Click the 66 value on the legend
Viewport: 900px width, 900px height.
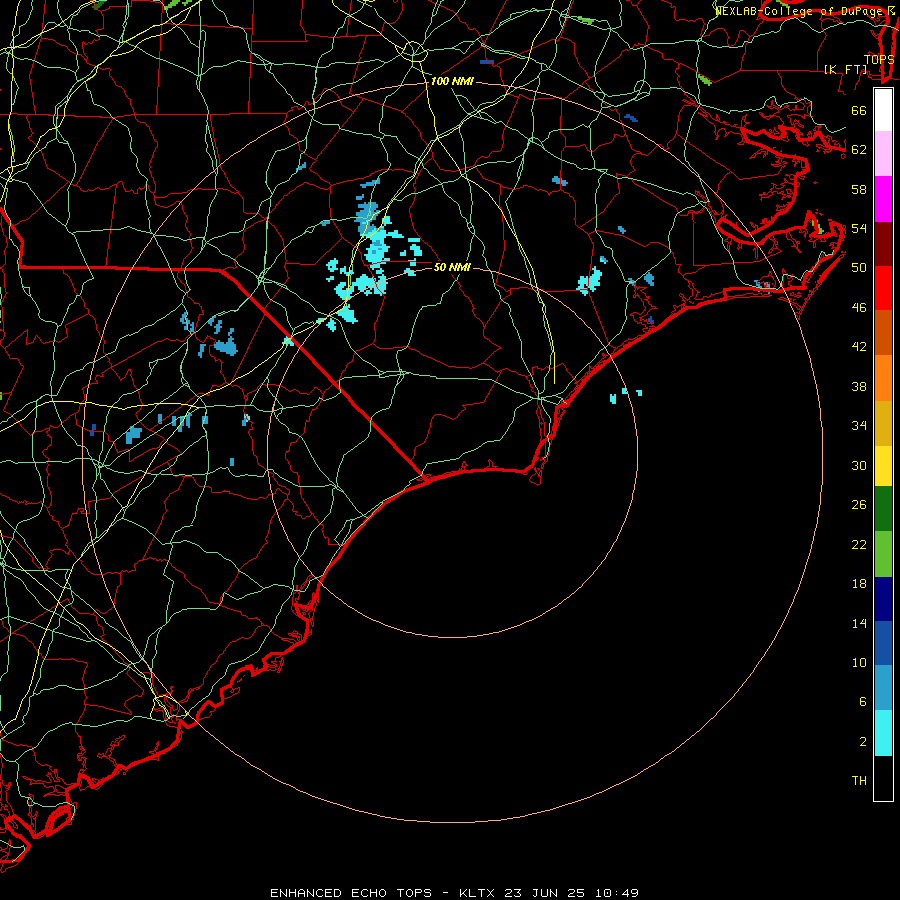coord(859,110)
